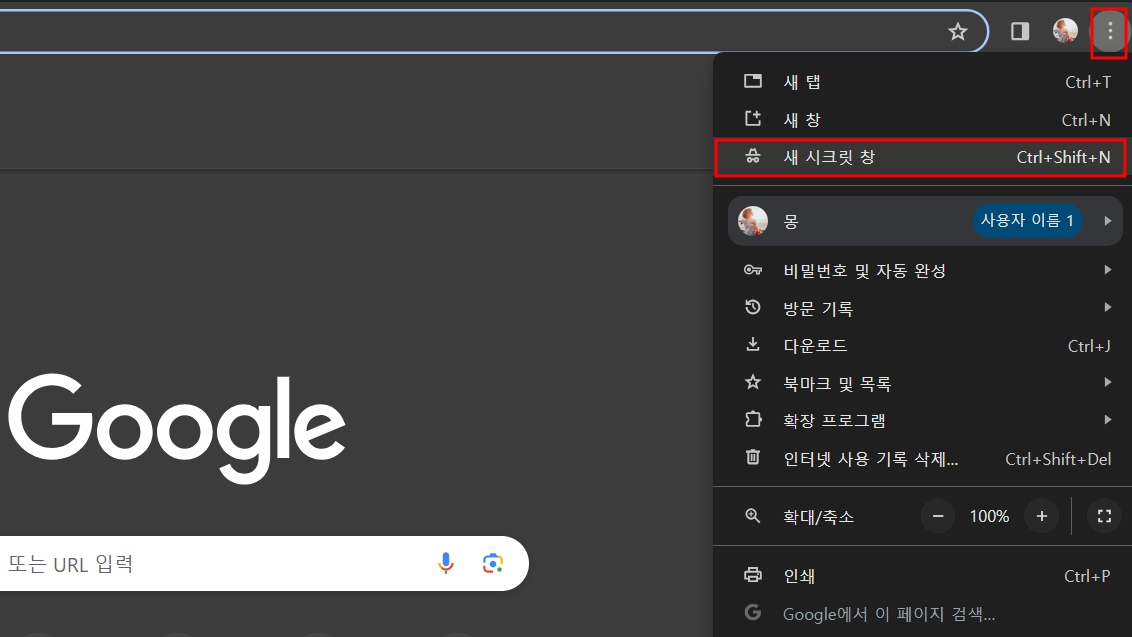The height and width of the screenshot is (637, 1132).
Task: Click the profile photo beside 몽
Action: coord(753,221)
